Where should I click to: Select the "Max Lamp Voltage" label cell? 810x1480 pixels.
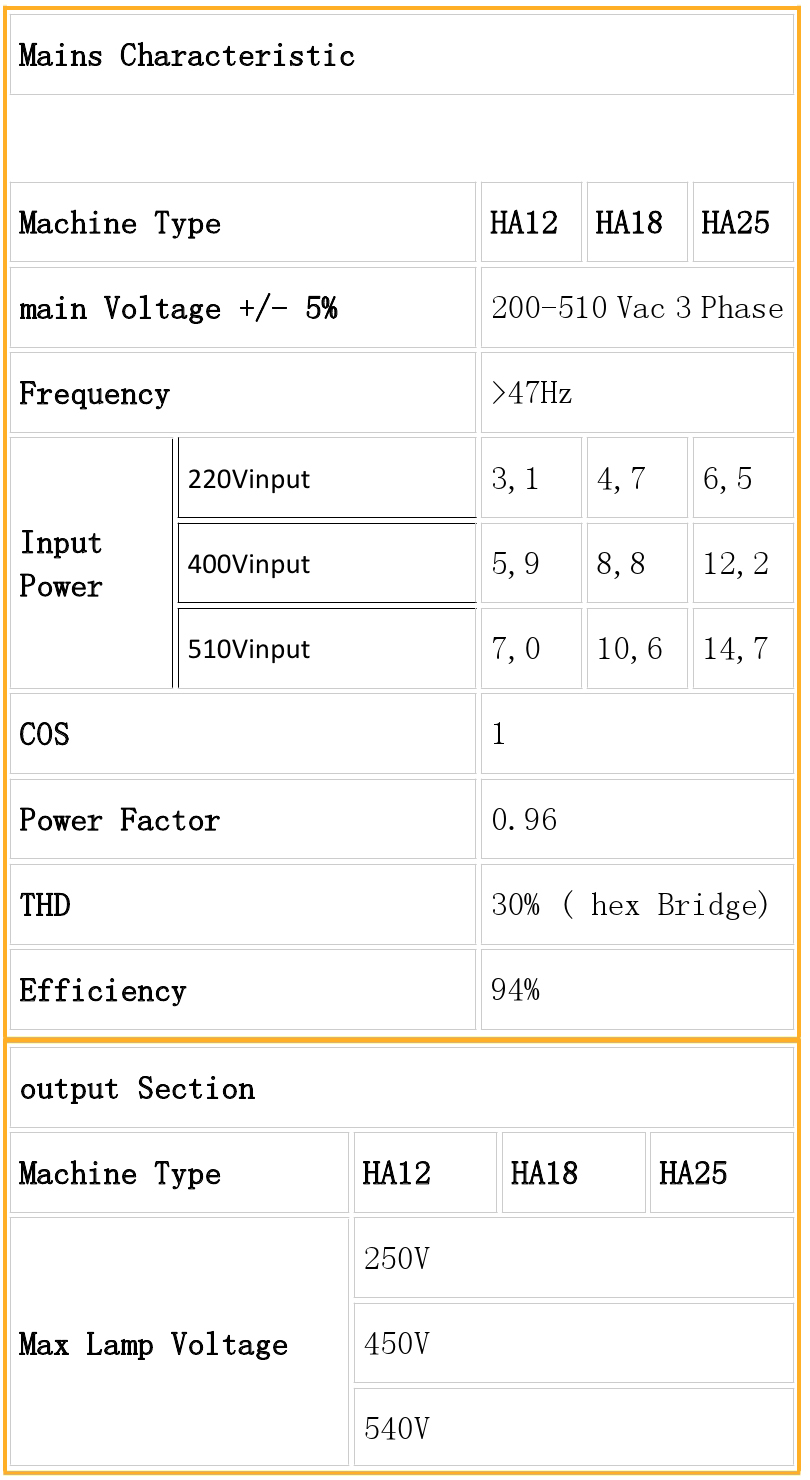click(179, 1344)
